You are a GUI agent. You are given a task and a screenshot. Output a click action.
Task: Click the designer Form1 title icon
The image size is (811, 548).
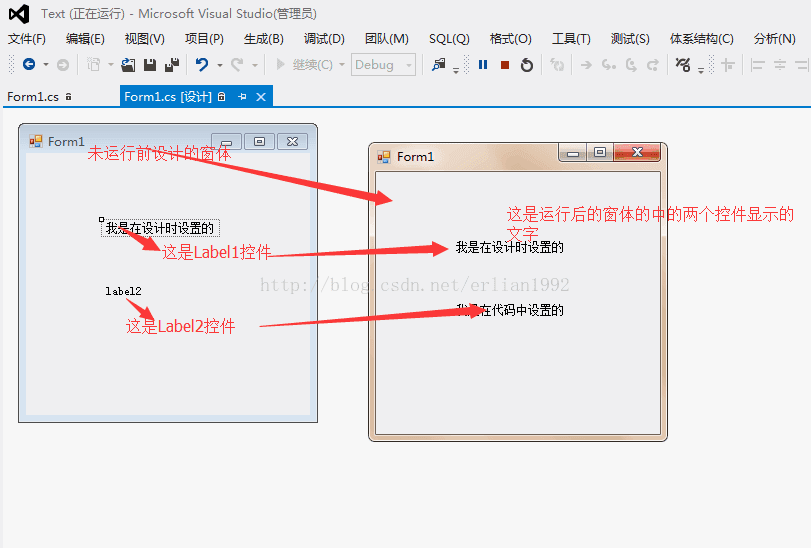tap(35, 141)
